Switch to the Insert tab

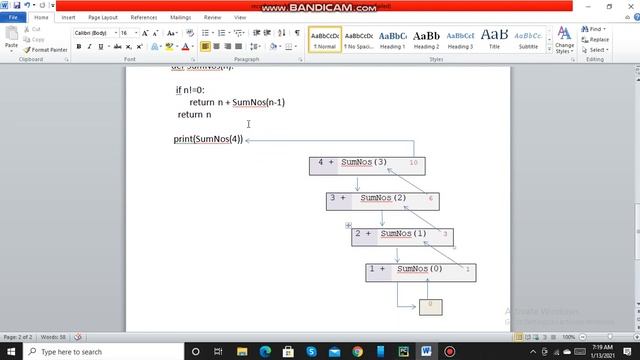point(68,18)
